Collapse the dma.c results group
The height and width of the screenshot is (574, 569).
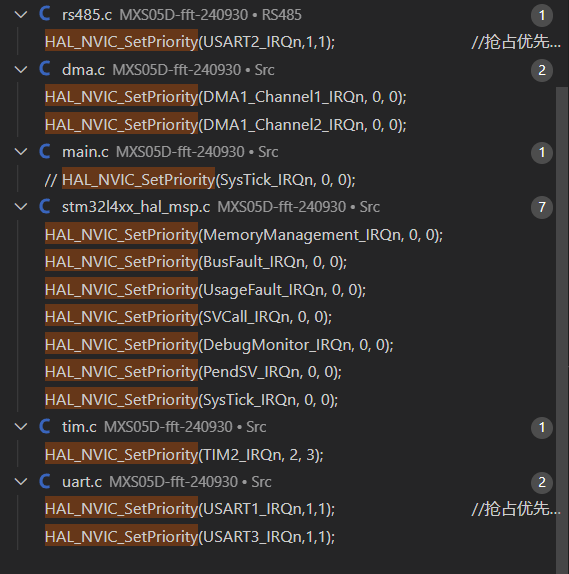coord(21,70)
